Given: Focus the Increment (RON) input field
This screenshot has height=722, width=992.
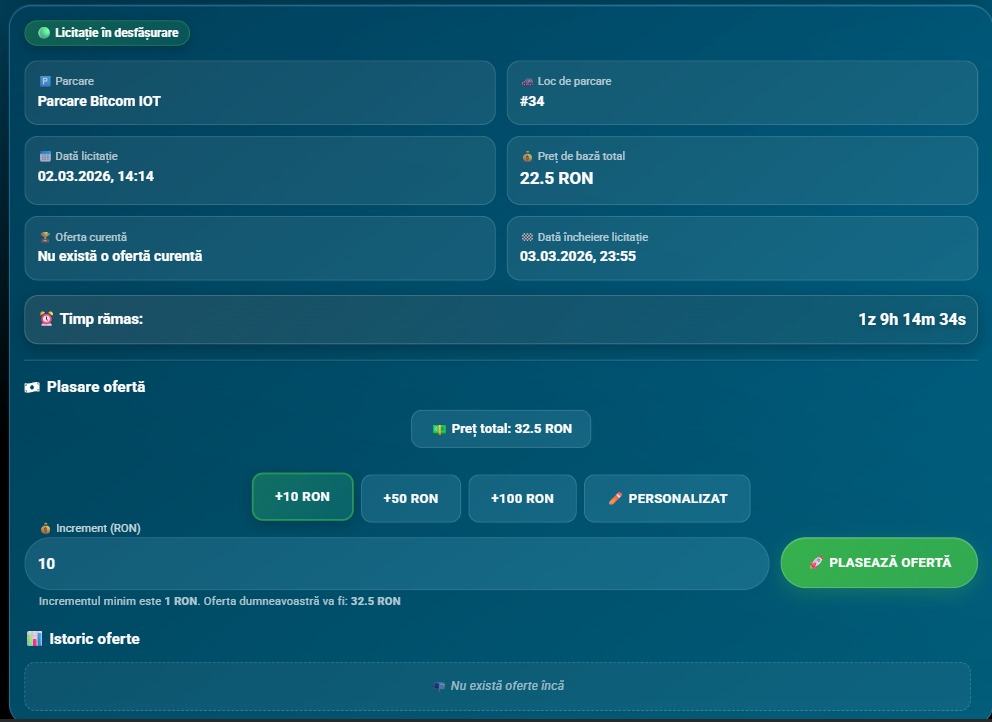Looking at the screenshot, I should [x=396, y=564].
